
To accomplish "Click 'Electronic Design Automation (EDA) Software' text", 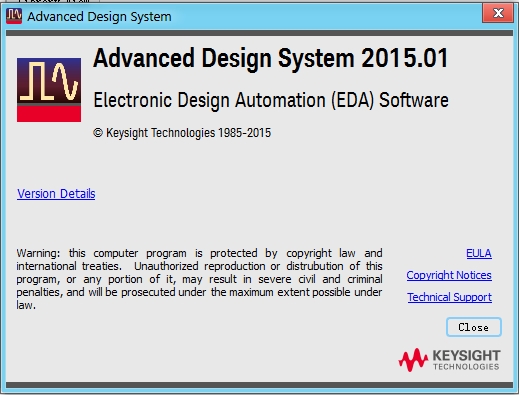I will coord(271,100).
